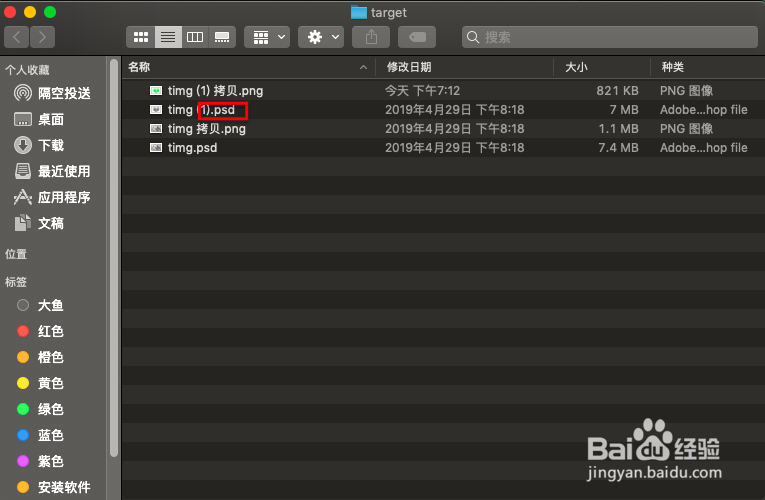Click the AirDrop radar icon
Viewport: 765px width, 500px height.
tap(23, 93)
